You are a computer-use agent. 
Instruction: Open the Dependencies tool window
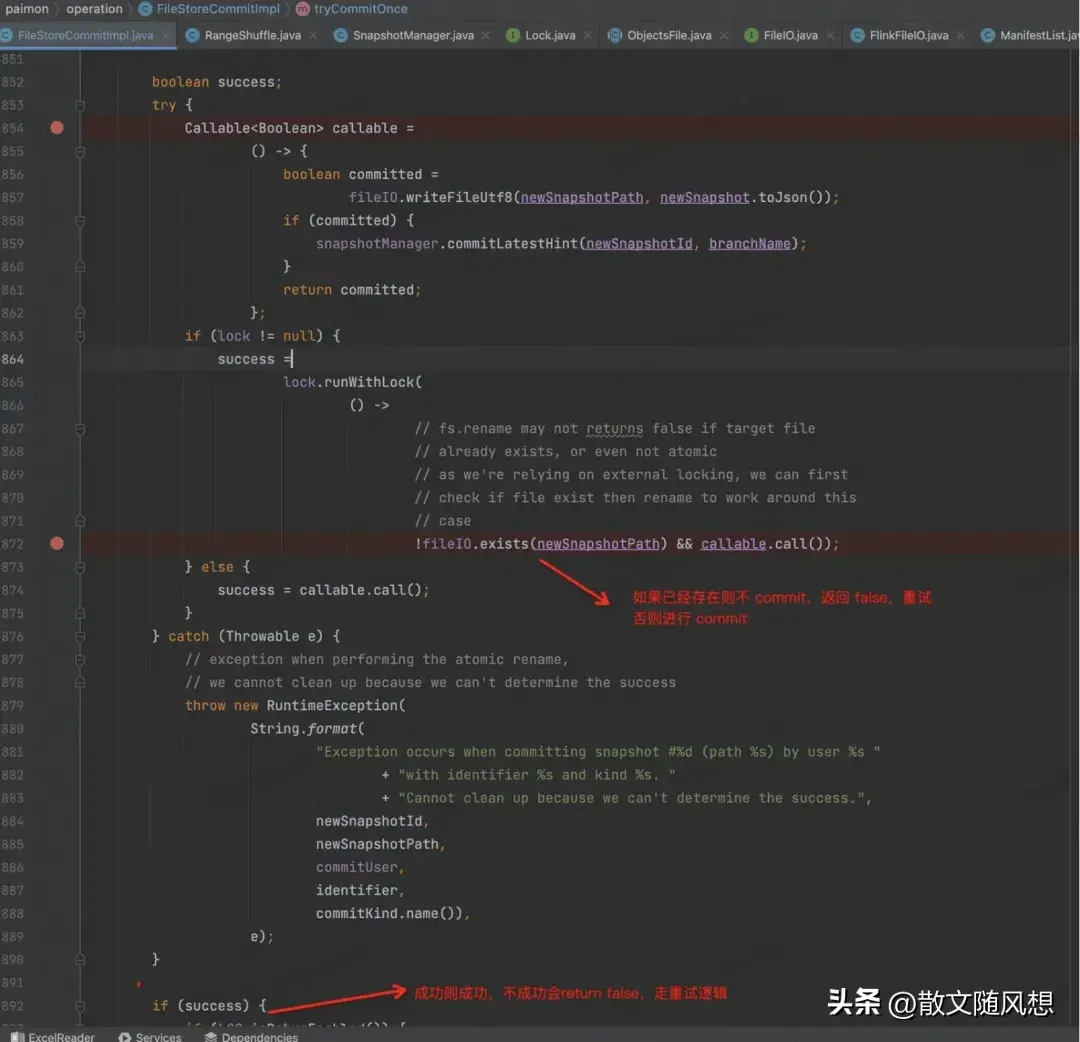tap(251, 1036)
